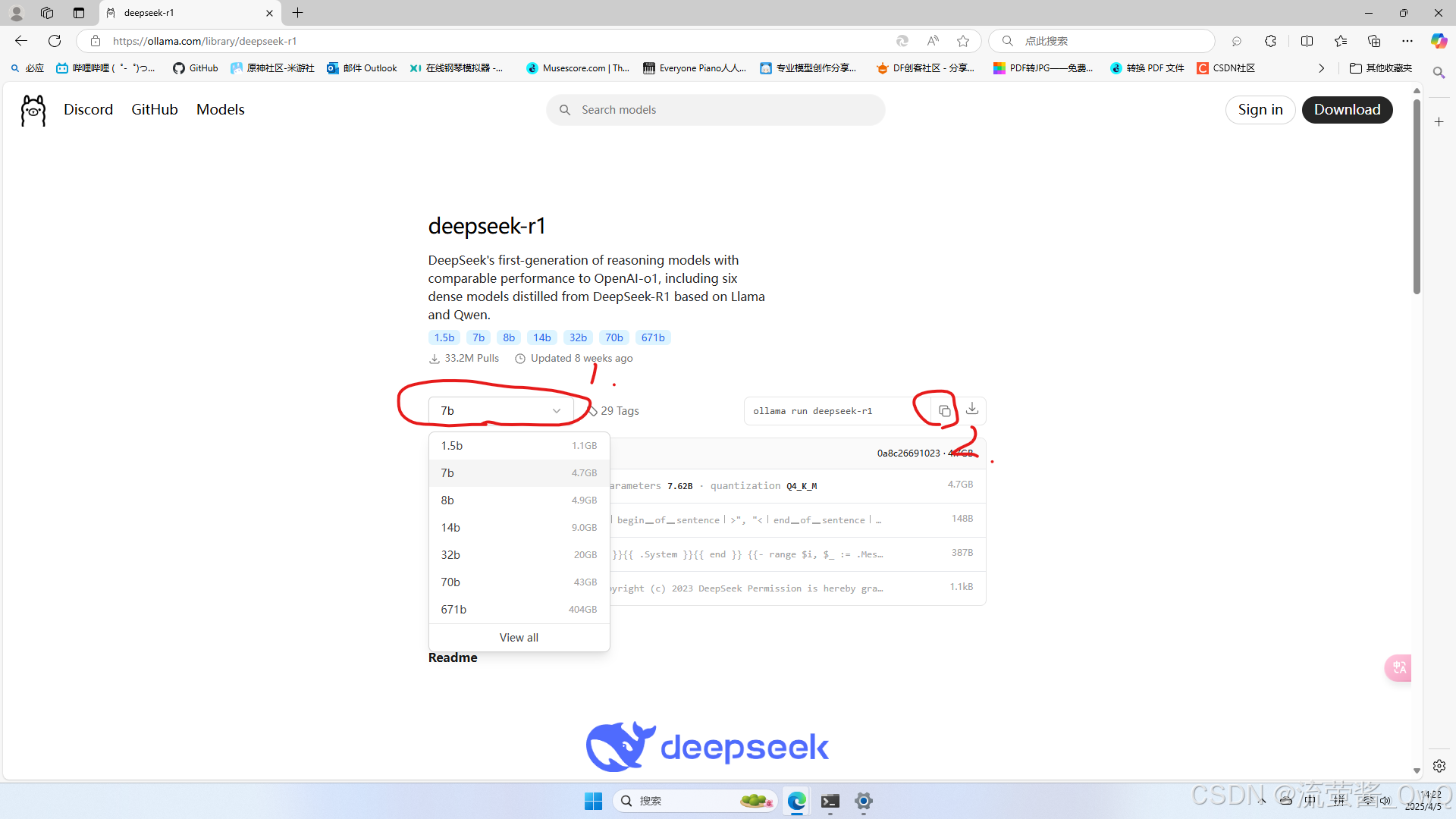This screenshot has height=819, width=1456.
Task: Open the Musescore.com bookmark
Action: click(578, 68)
